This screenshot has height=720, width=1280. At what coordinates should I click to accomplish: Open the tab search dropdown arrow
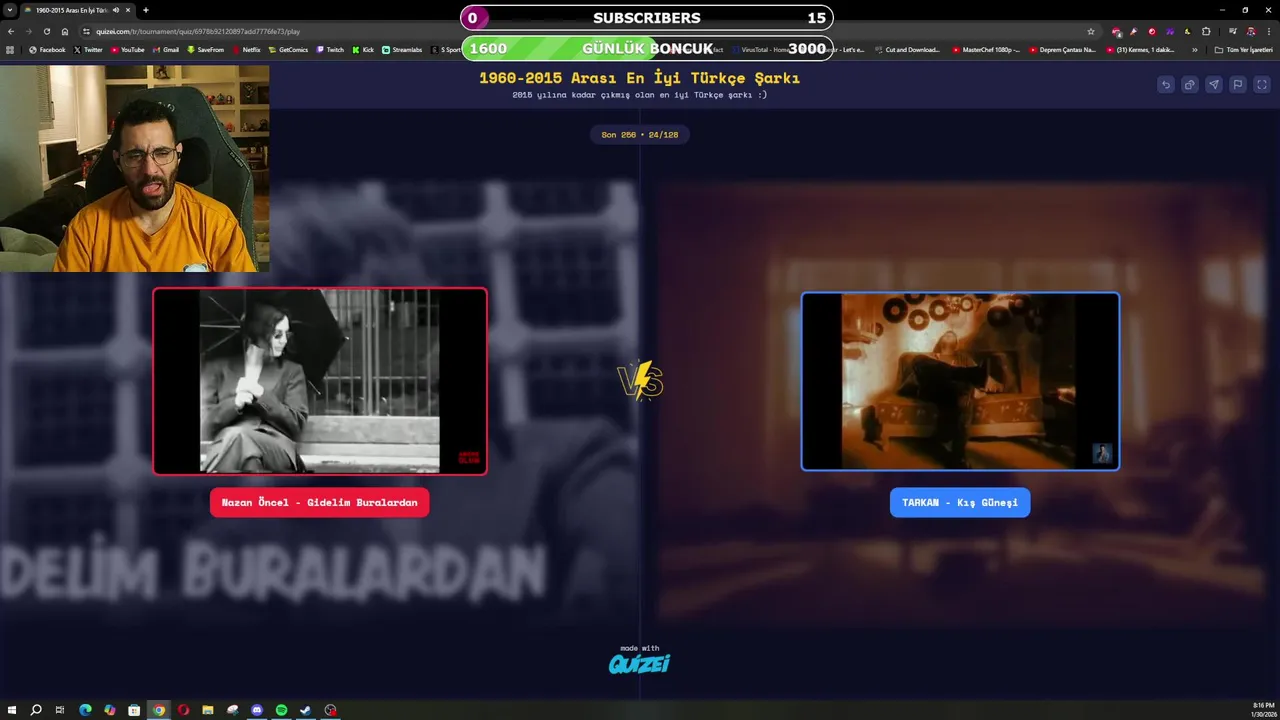click(x=10, y=10)
